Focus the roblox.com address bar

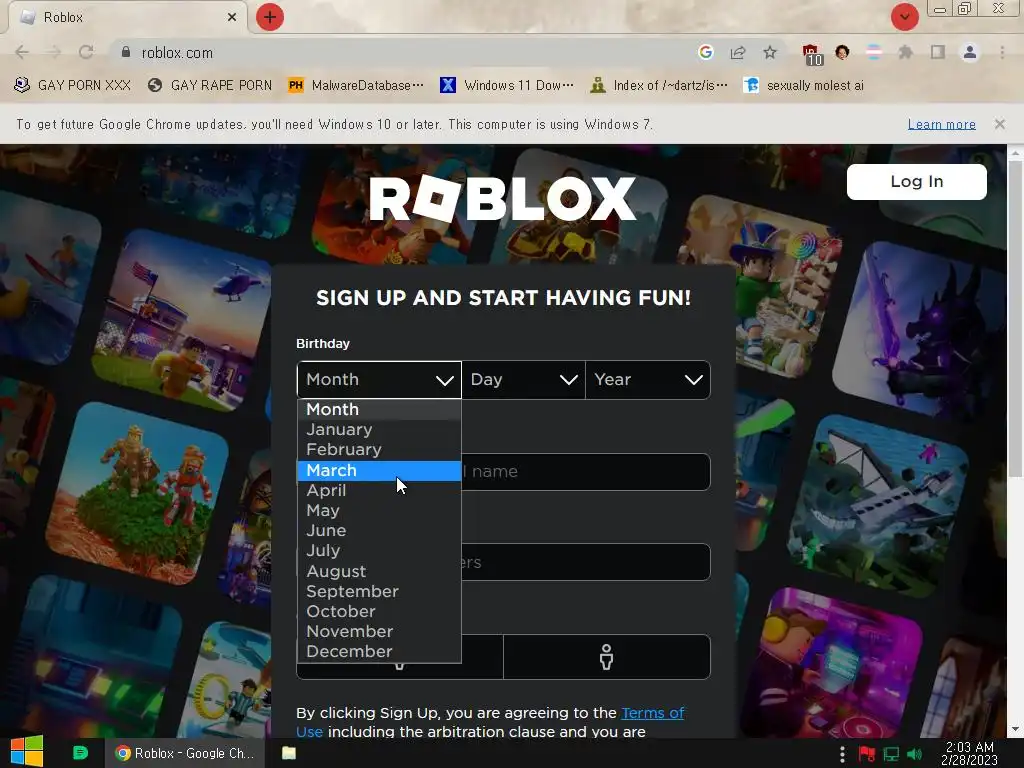coord(405,52)
